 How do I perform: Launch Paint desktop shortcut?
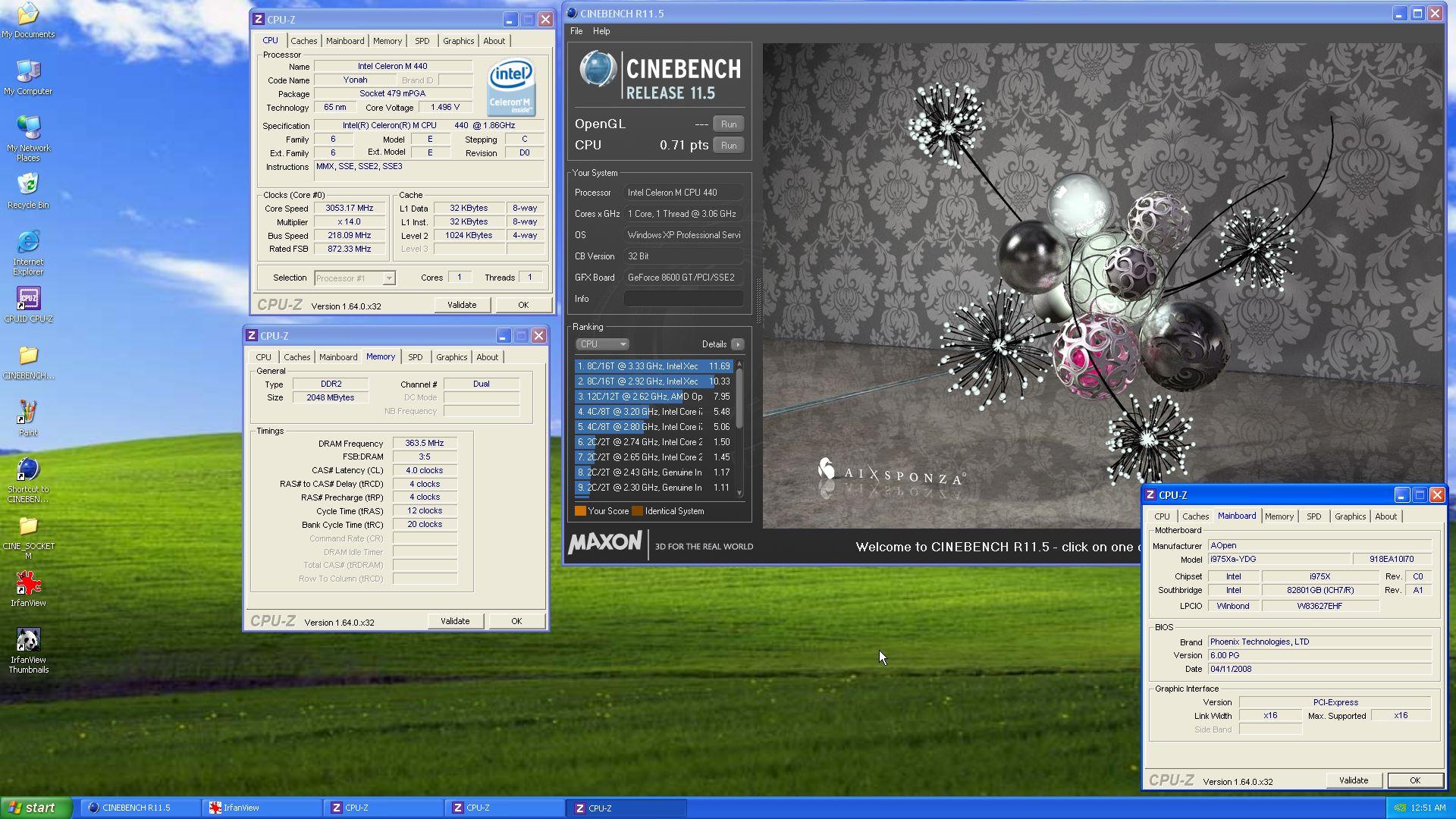pos(28,419)
